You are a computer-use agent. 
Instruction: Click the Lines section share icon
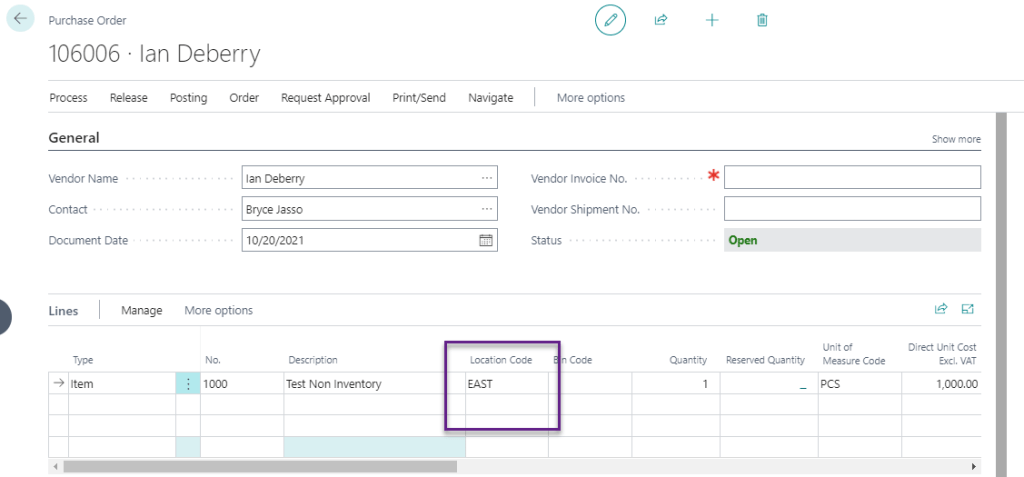pyautogui.click(x=940, y=310)
